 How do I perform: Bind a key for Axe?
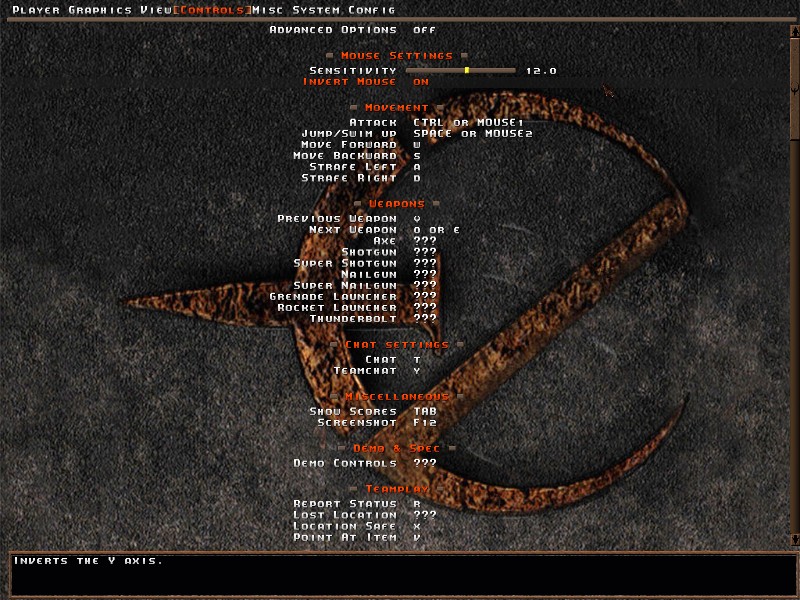[405, 241]
